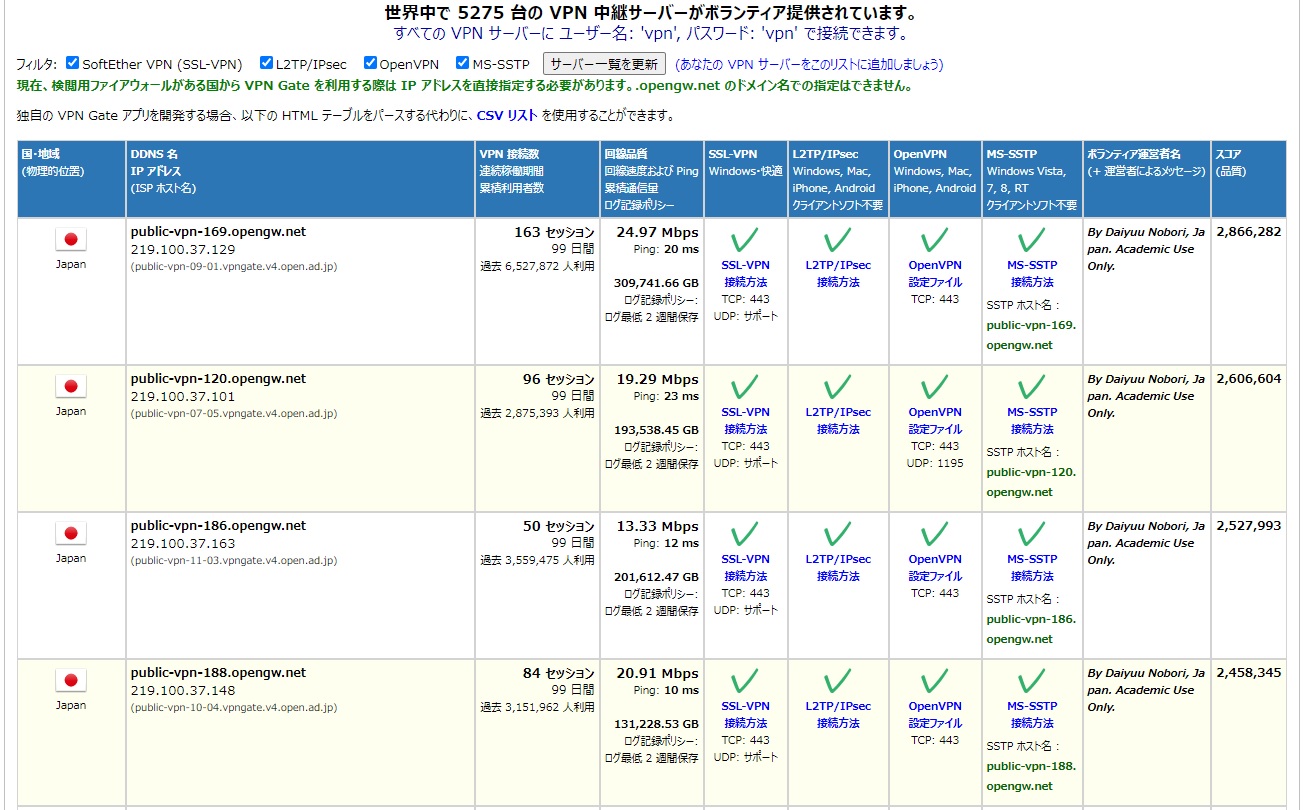Open OpenVPN 設定ファイル link for public-vpn-188
This screenshot has width=1304, height=810.
(x=934, y=715)
